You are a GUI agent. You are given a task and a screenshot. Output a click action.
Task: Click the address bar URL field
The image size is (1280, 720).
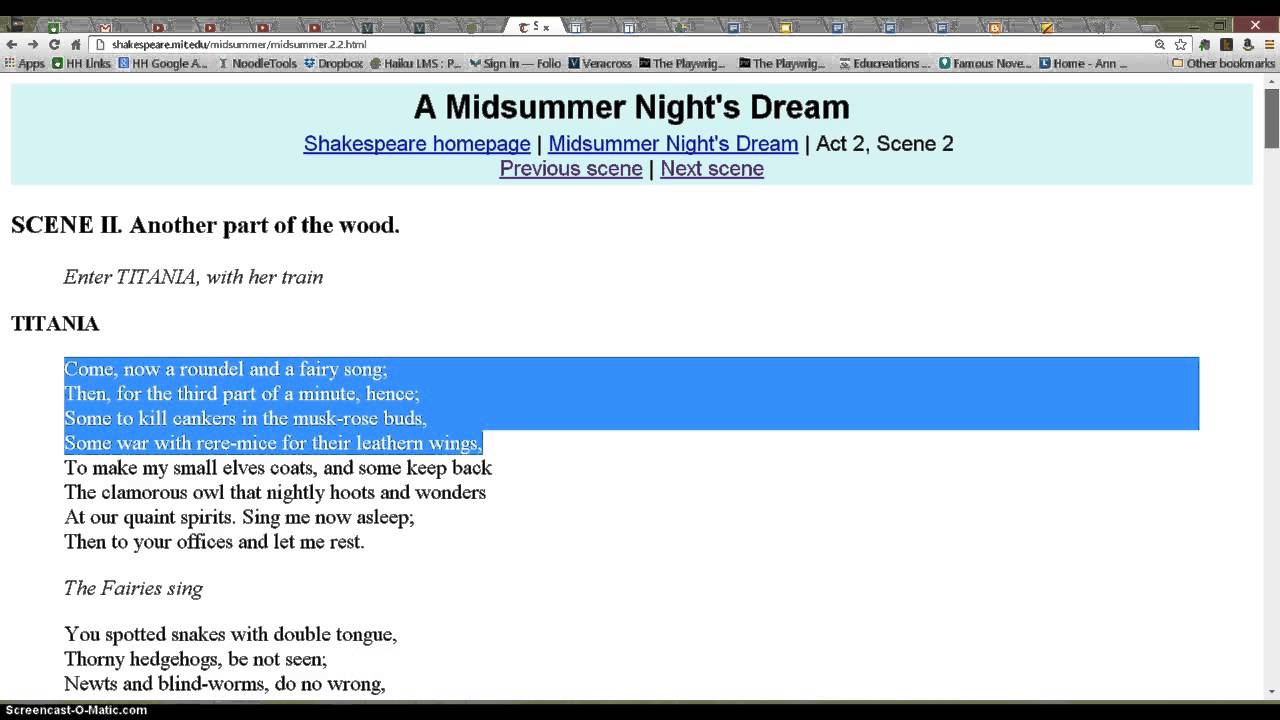click(620, 45)
